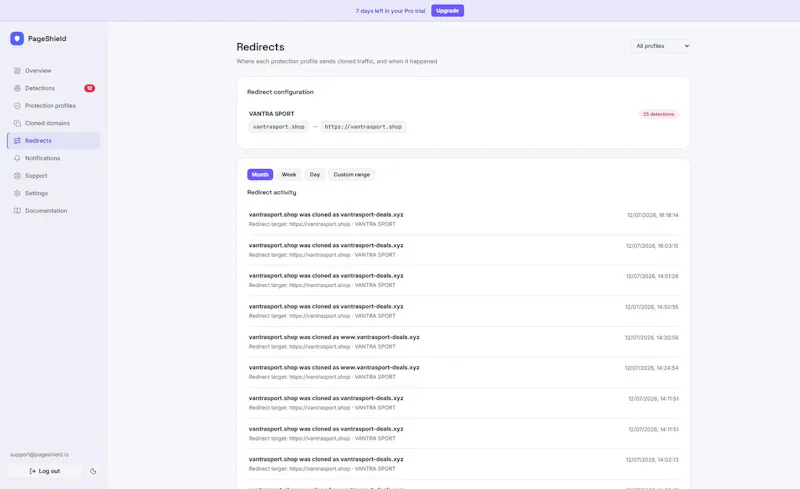Open Notifications page
This screenshot has width=800, height=489.
click(x=54, y=158)
